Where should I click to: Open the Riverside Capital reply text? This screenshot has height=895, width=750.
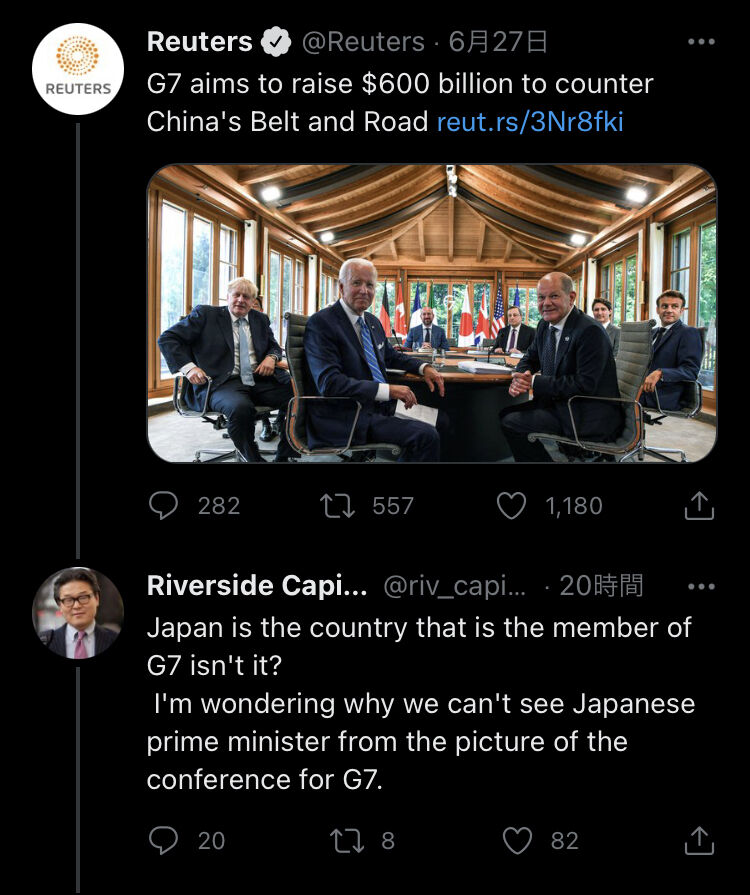click(x=420, y=704)
